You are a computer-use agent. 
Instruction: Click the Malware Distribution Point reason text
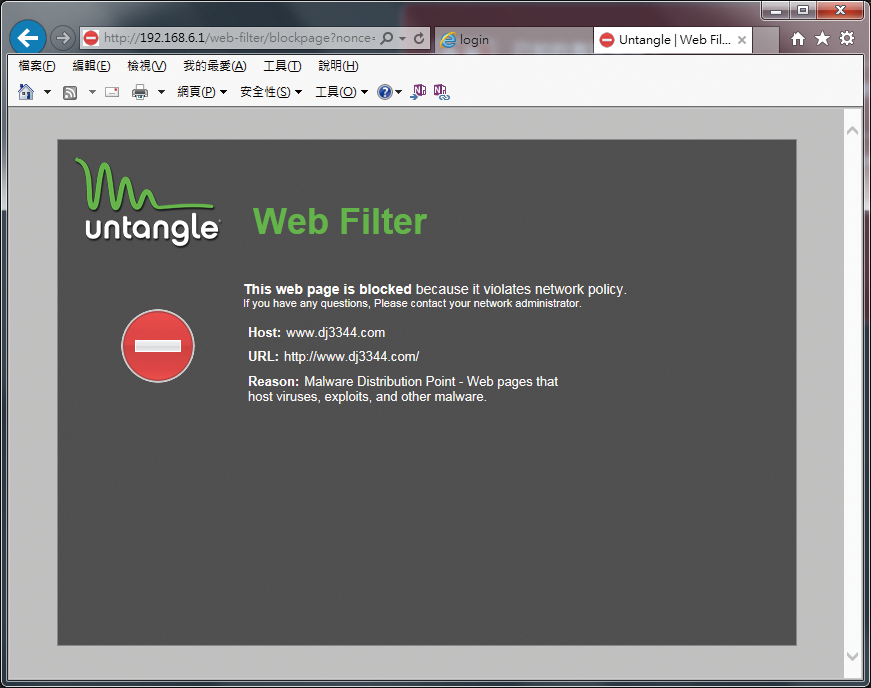(x=403, y=389)
